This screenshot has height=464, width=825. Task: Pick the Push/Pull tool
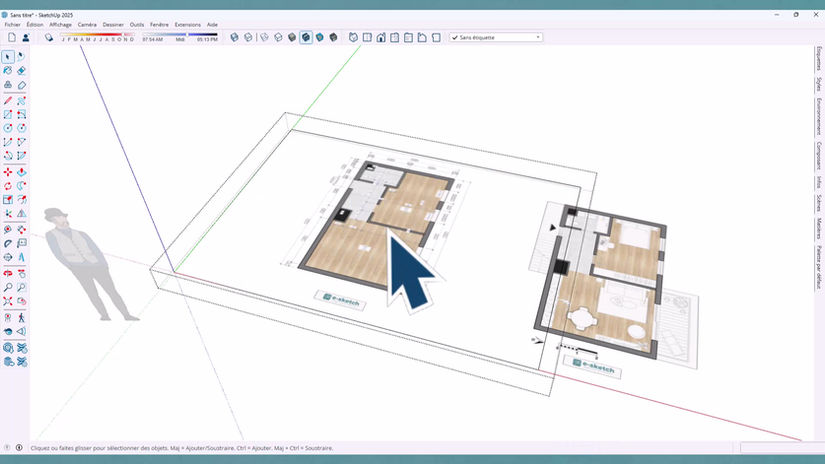click(x=22, y=172)
